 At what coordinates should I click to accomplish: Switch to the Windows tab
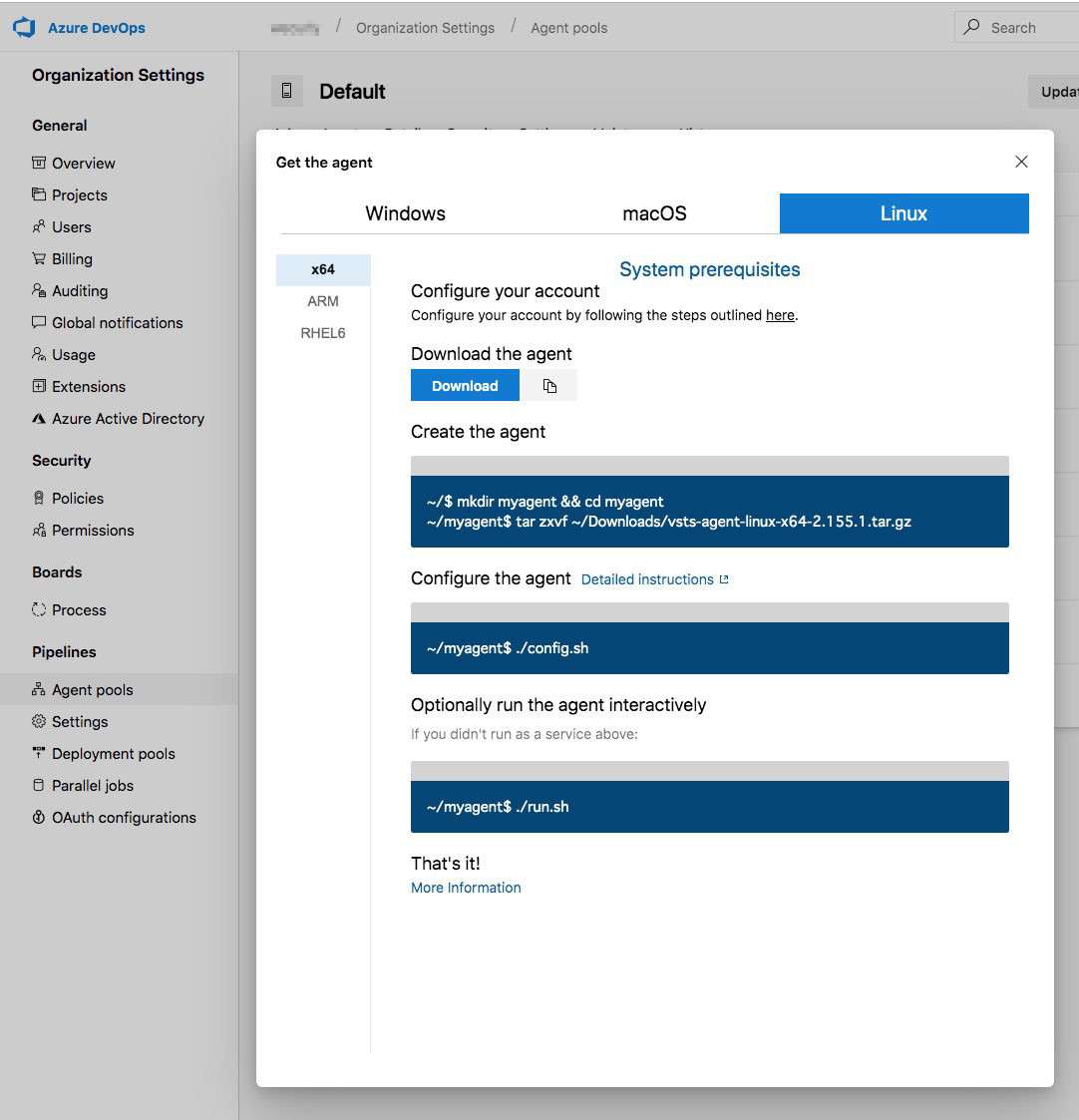click(405, 213)
